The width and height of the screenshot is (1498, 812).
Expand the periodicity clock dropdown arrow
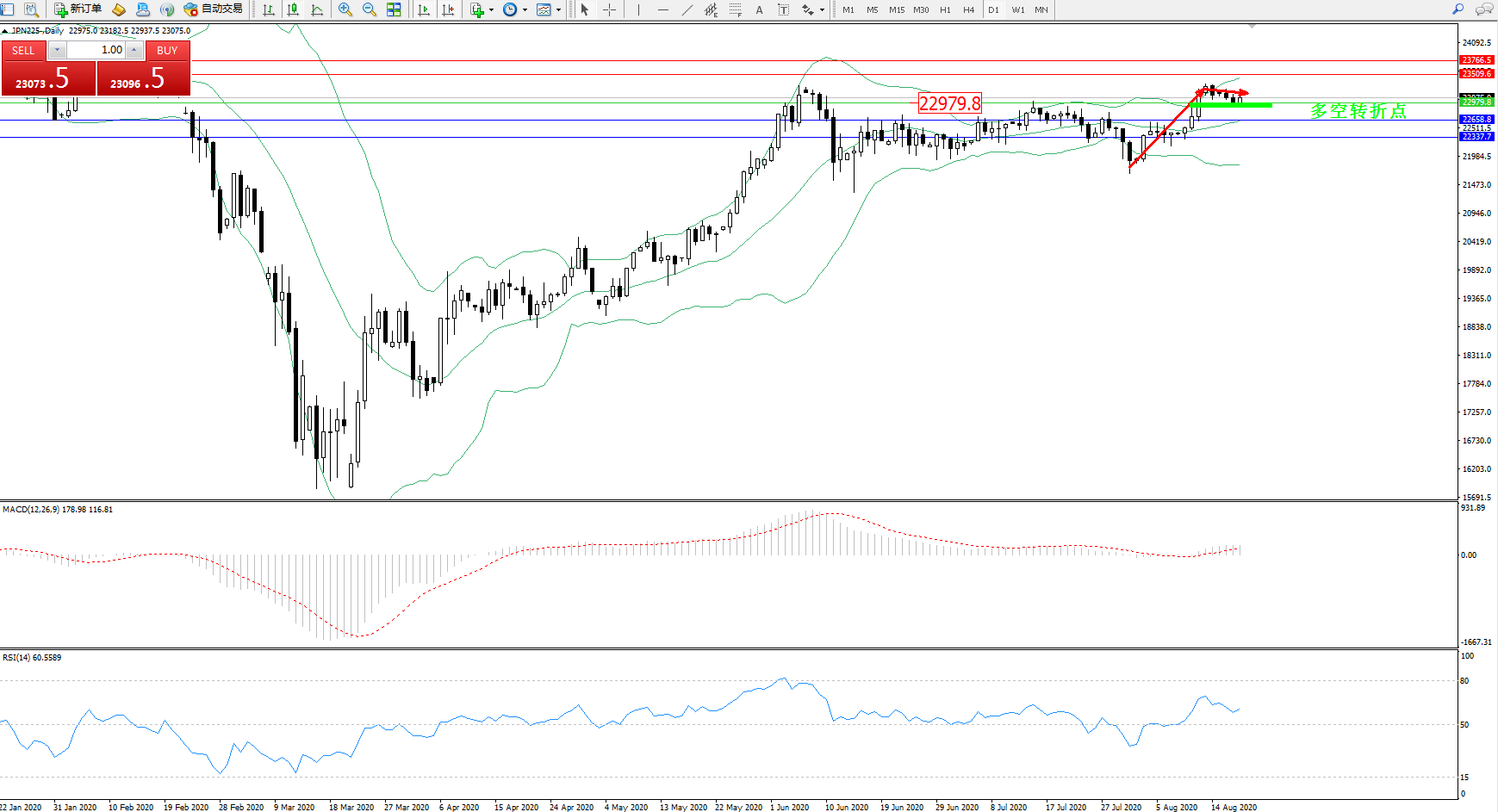[x=525, y=10]
